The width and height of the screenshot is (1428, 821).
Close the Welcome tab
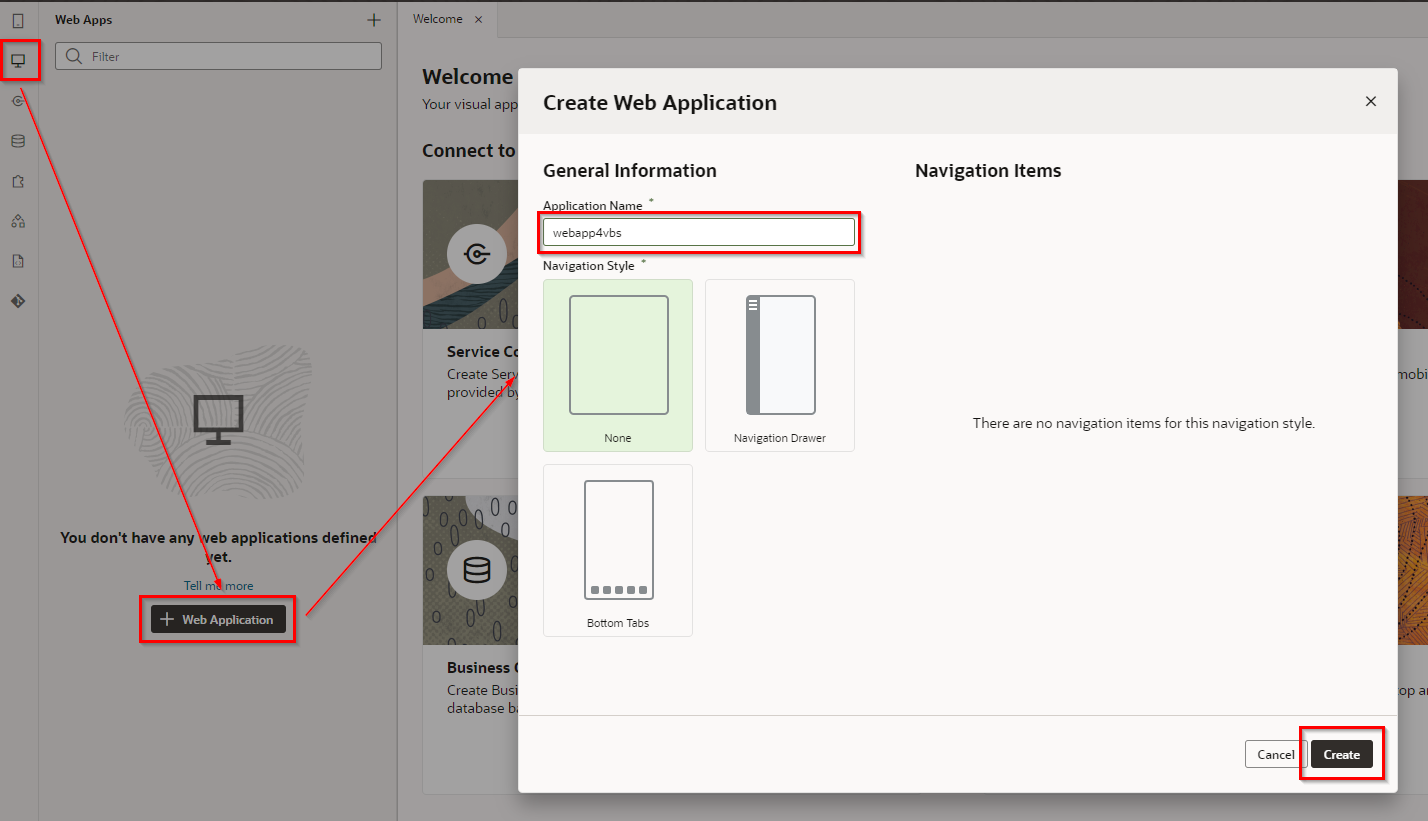[478, 19]
